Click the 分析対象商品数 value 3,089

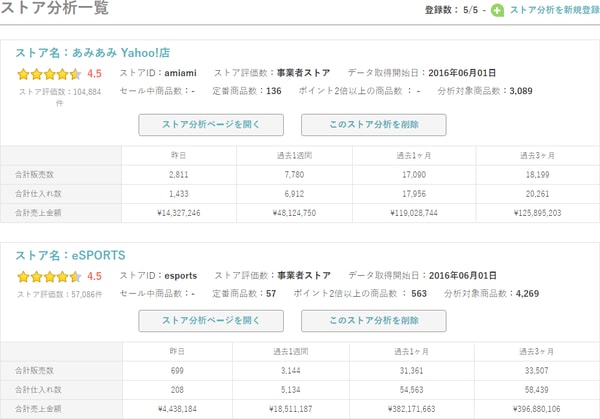point(521,91)
